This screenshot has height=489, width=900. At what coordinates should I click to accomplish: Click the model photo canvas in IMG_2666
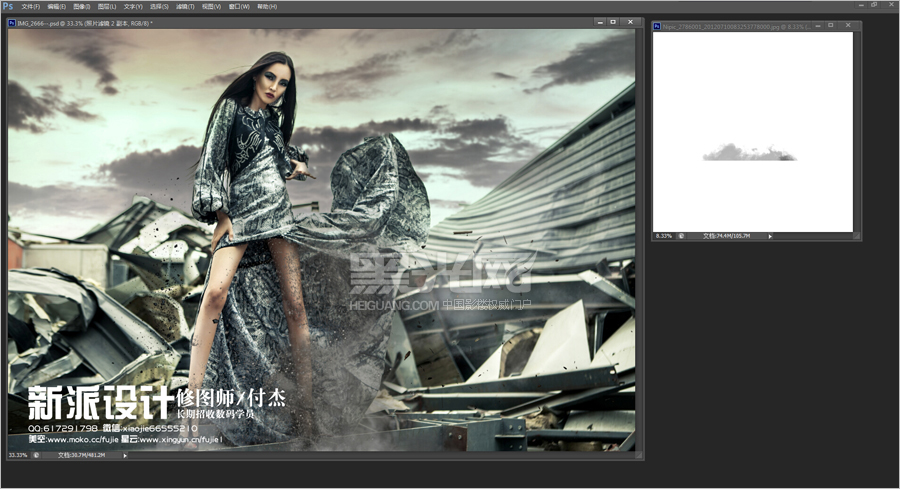click(x=321, y=240)
